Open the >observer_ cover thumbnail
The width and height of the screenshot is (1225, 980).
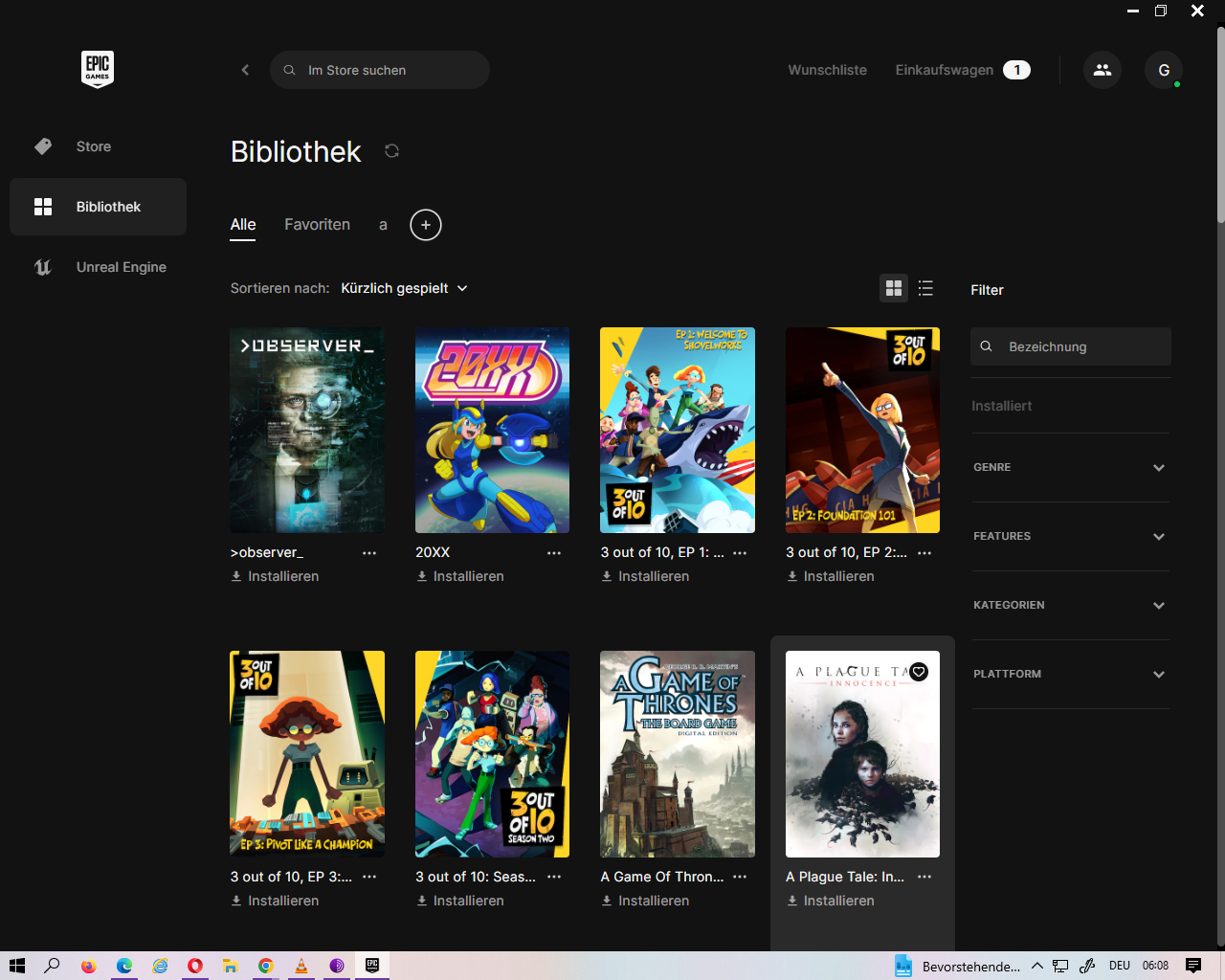coord(307,431)
